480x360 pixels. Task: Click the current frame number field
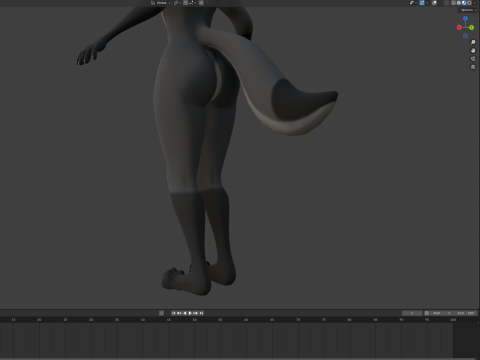412,313
